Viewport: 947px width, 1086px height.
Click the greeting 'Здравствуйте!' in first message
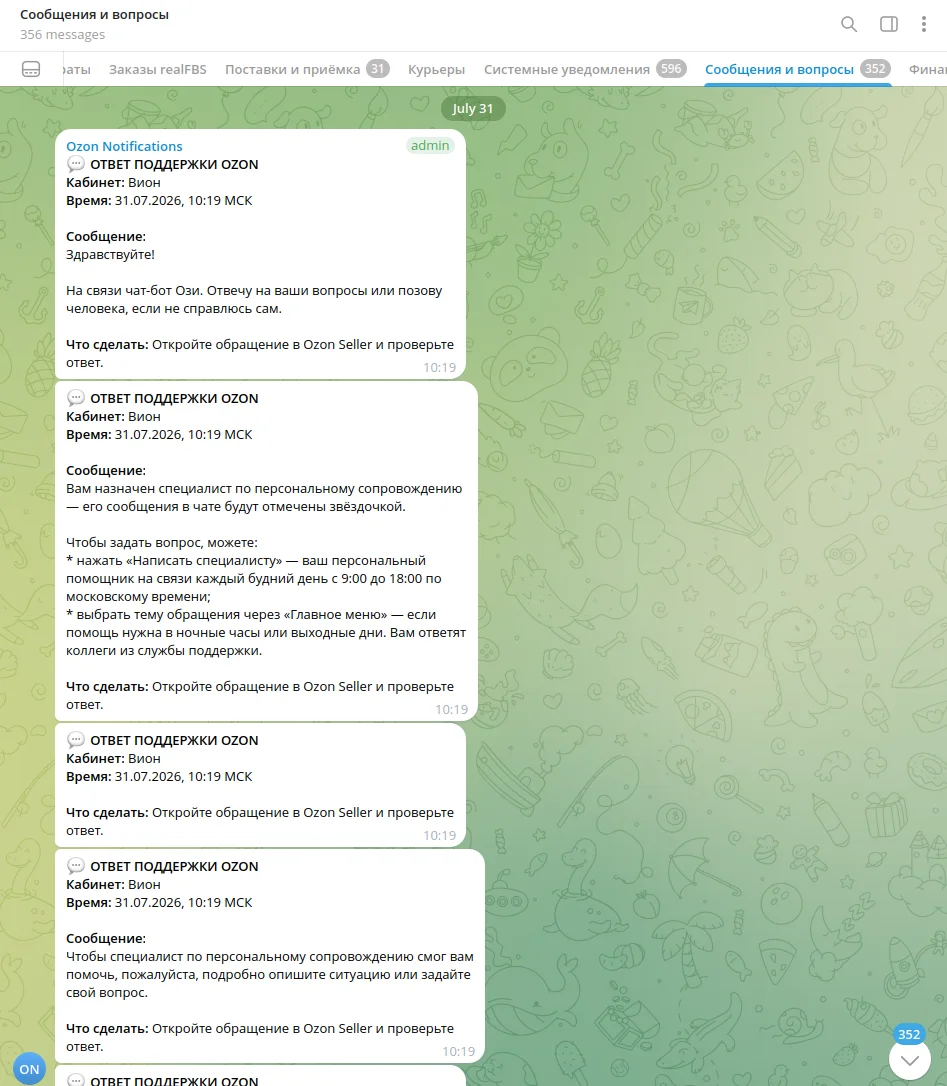click(110, 255)
